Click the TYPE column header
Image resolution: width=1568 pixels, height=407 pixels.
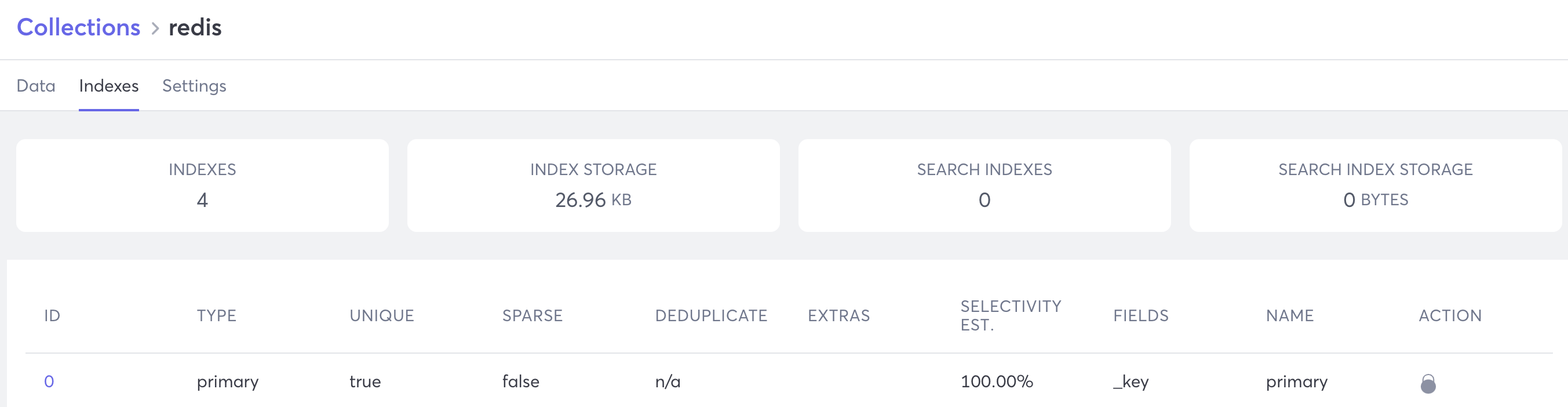216,315
